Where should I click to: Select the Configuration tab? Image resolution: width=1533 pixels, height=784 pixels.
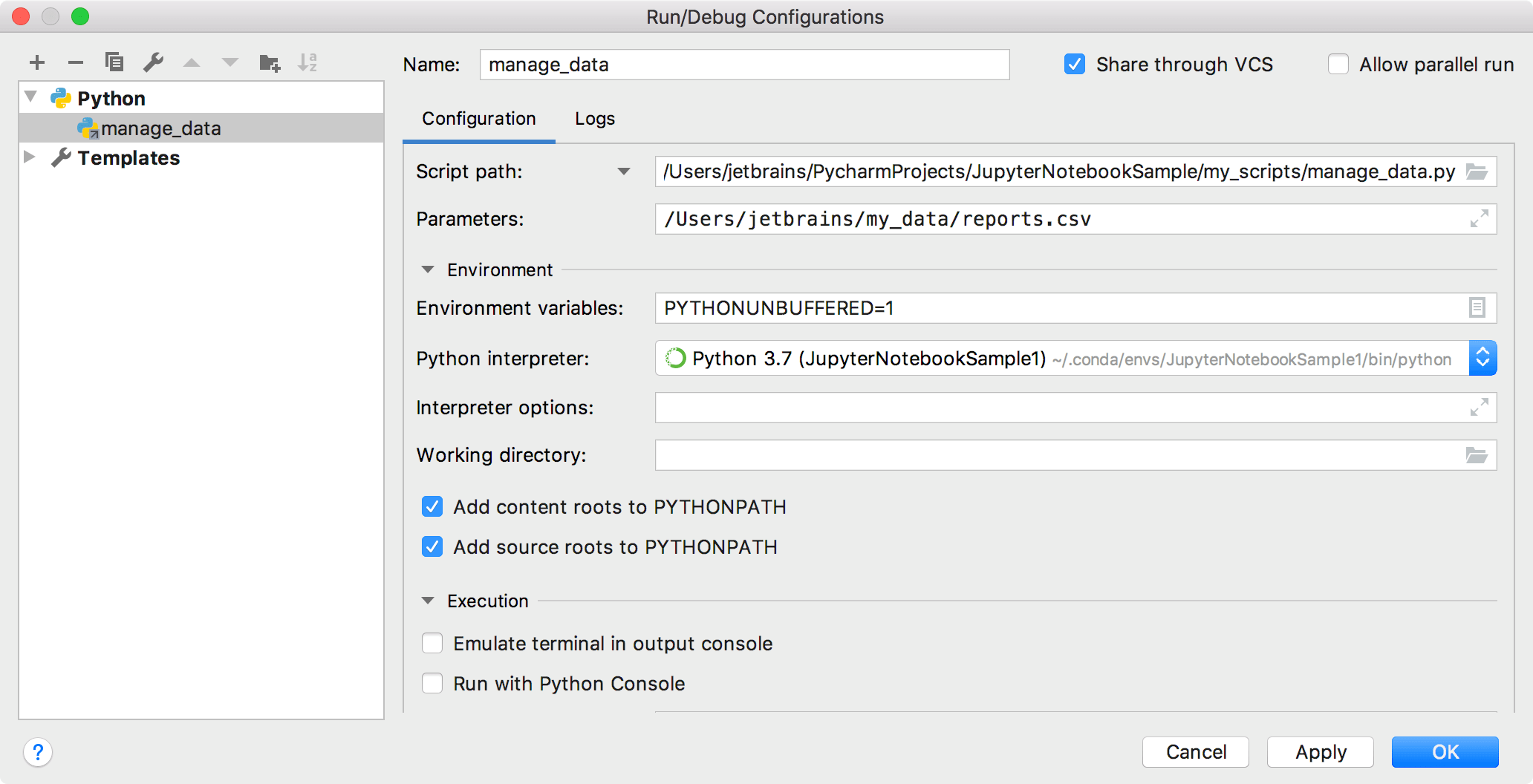coord(478,119)
